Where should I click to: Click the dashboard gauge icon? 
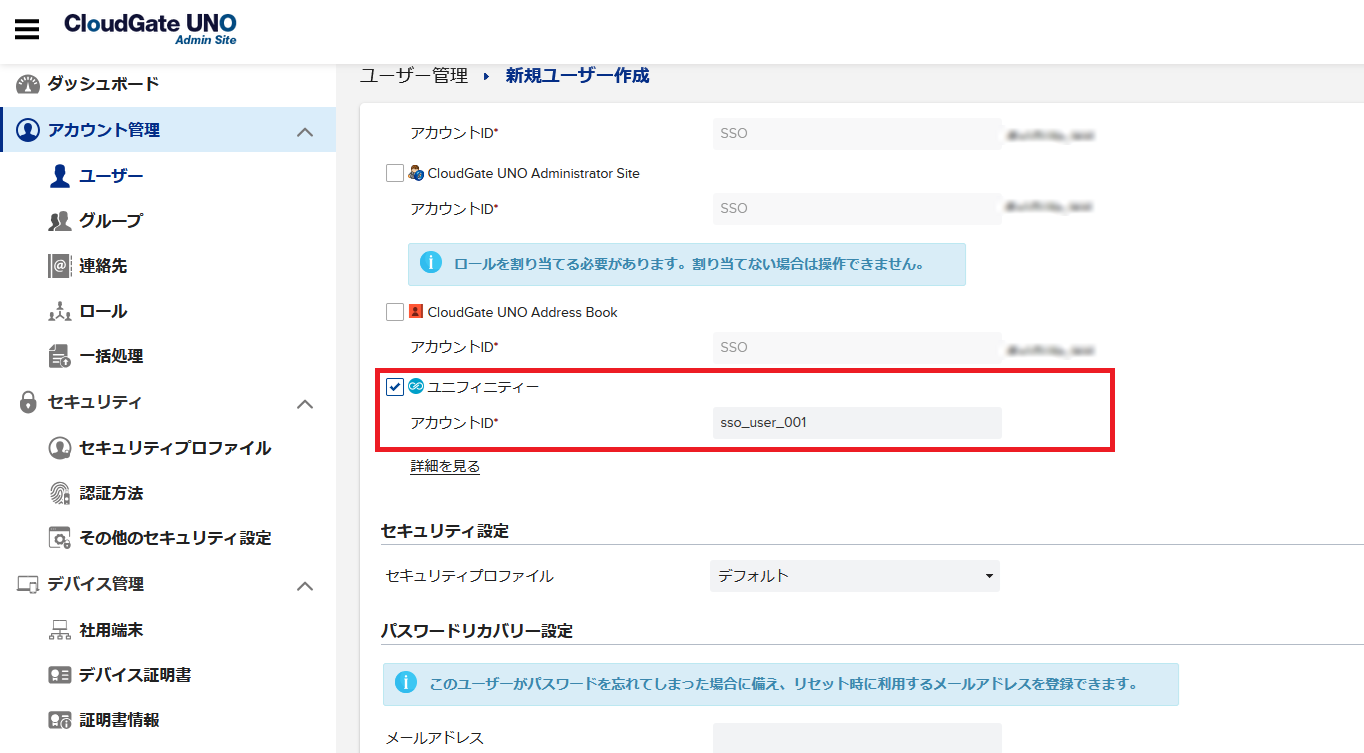28,84
